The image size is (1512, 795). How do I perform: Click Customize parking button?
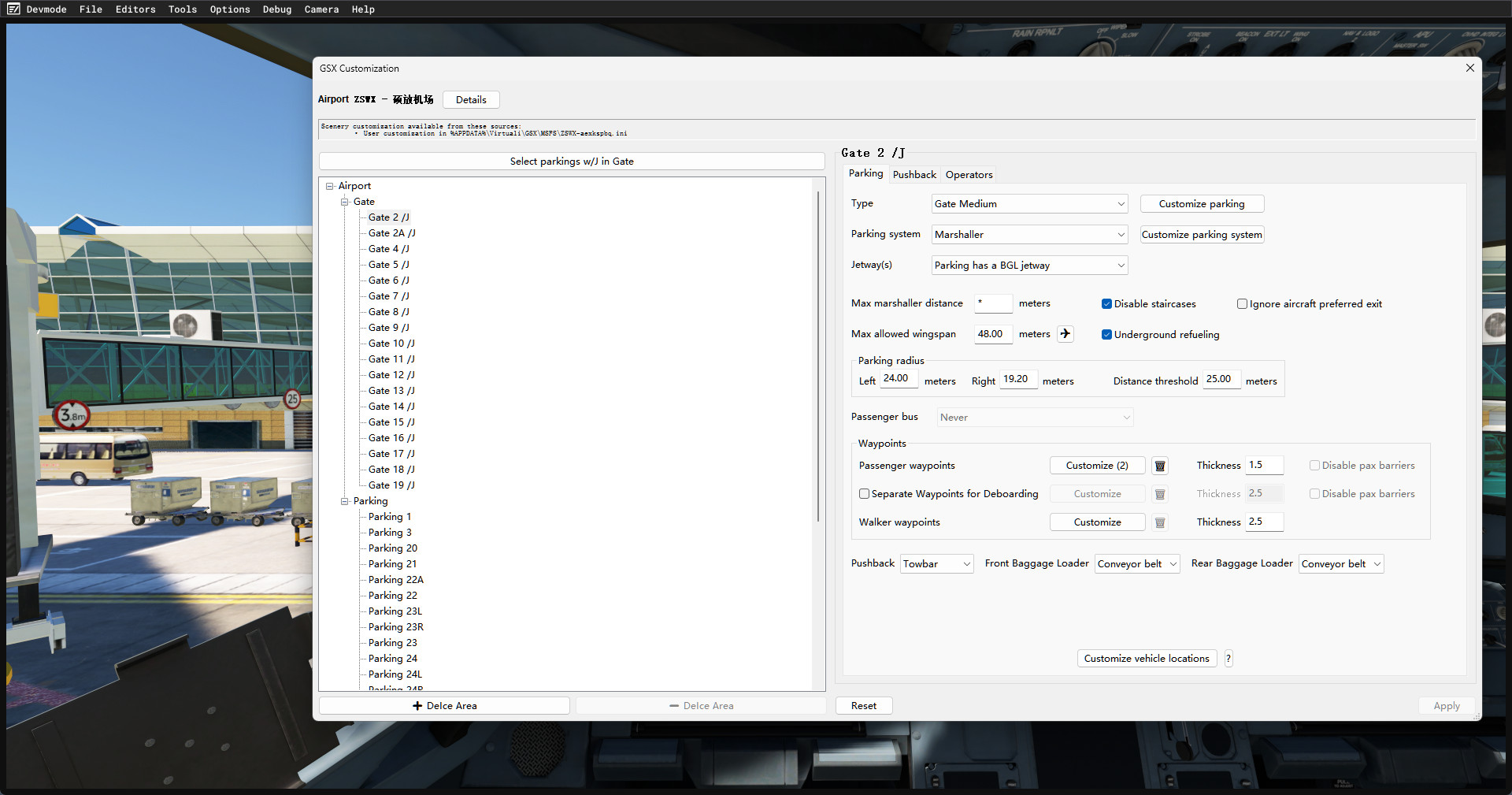point(1202,204)
